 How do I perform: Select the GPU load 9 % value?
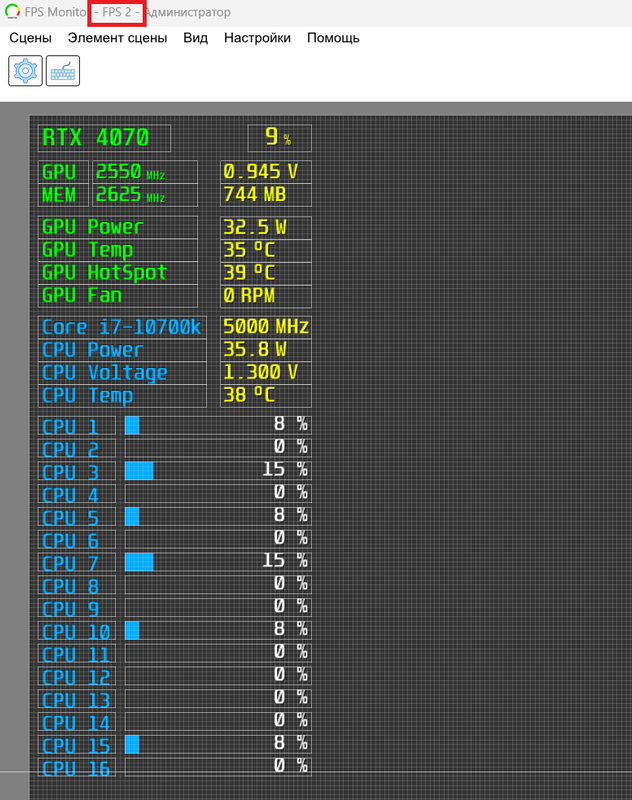pos(280,138)
